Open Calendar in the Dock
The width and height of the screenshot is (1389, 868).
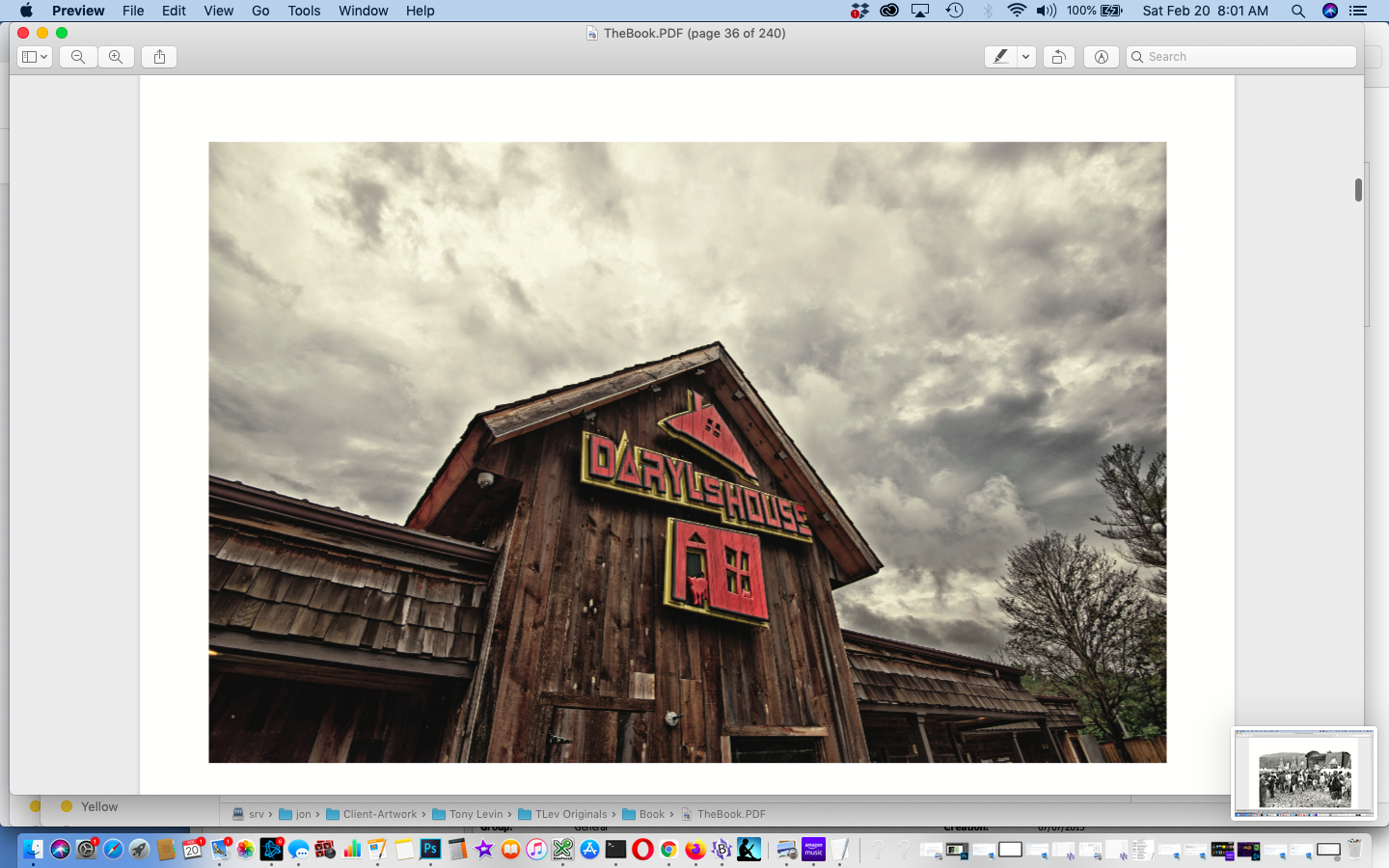pos(192,849)
